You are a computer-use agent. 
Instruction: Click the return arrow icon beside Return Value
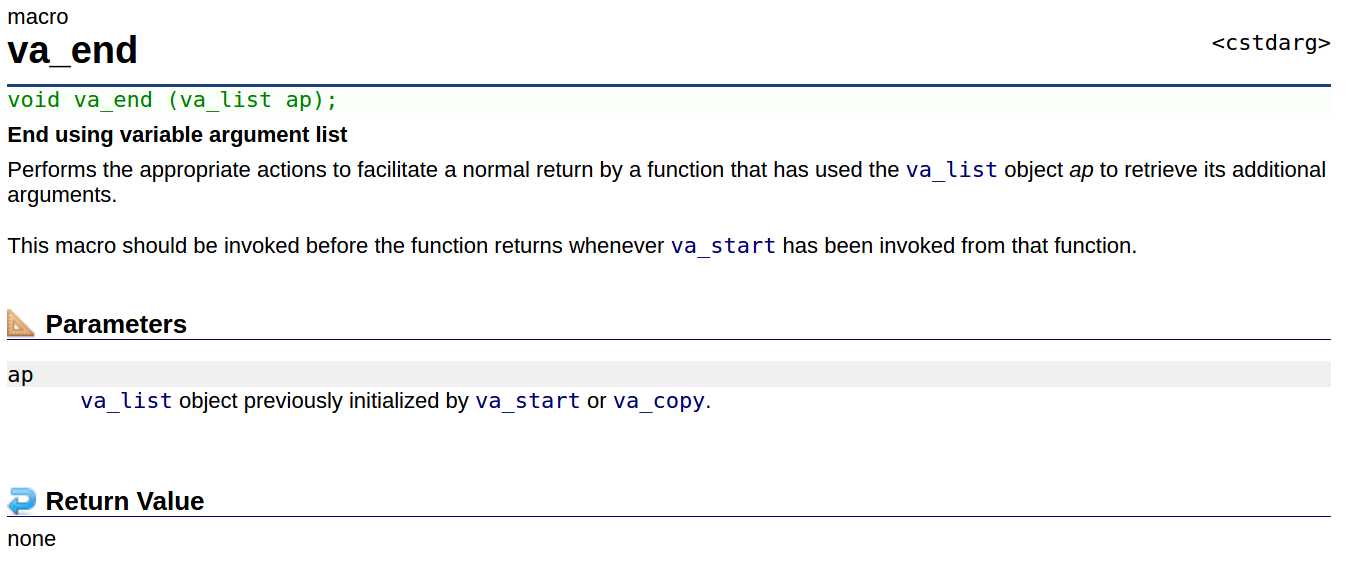[21, 500]
